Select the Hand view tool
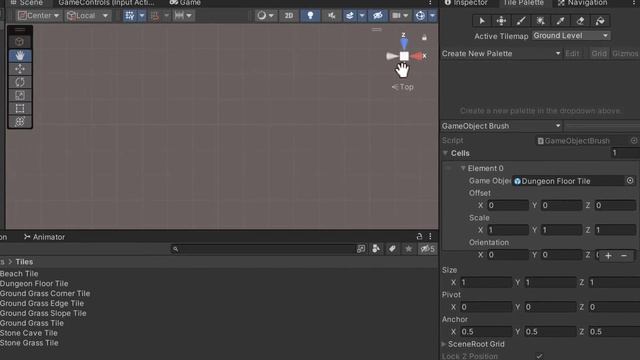This screenshot has height=360, width=640. point(20,56)
